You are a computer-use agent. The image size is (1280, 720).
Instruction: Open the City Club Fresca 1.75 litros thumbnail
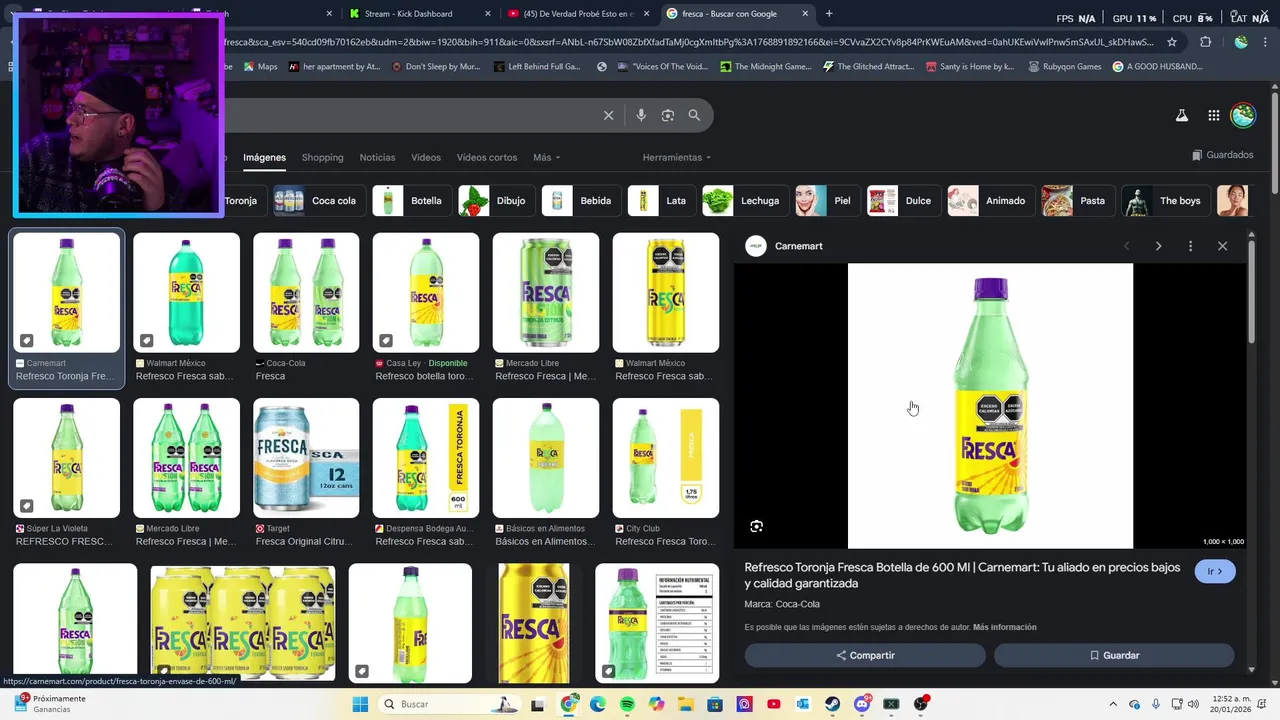(x=666, y=458)
